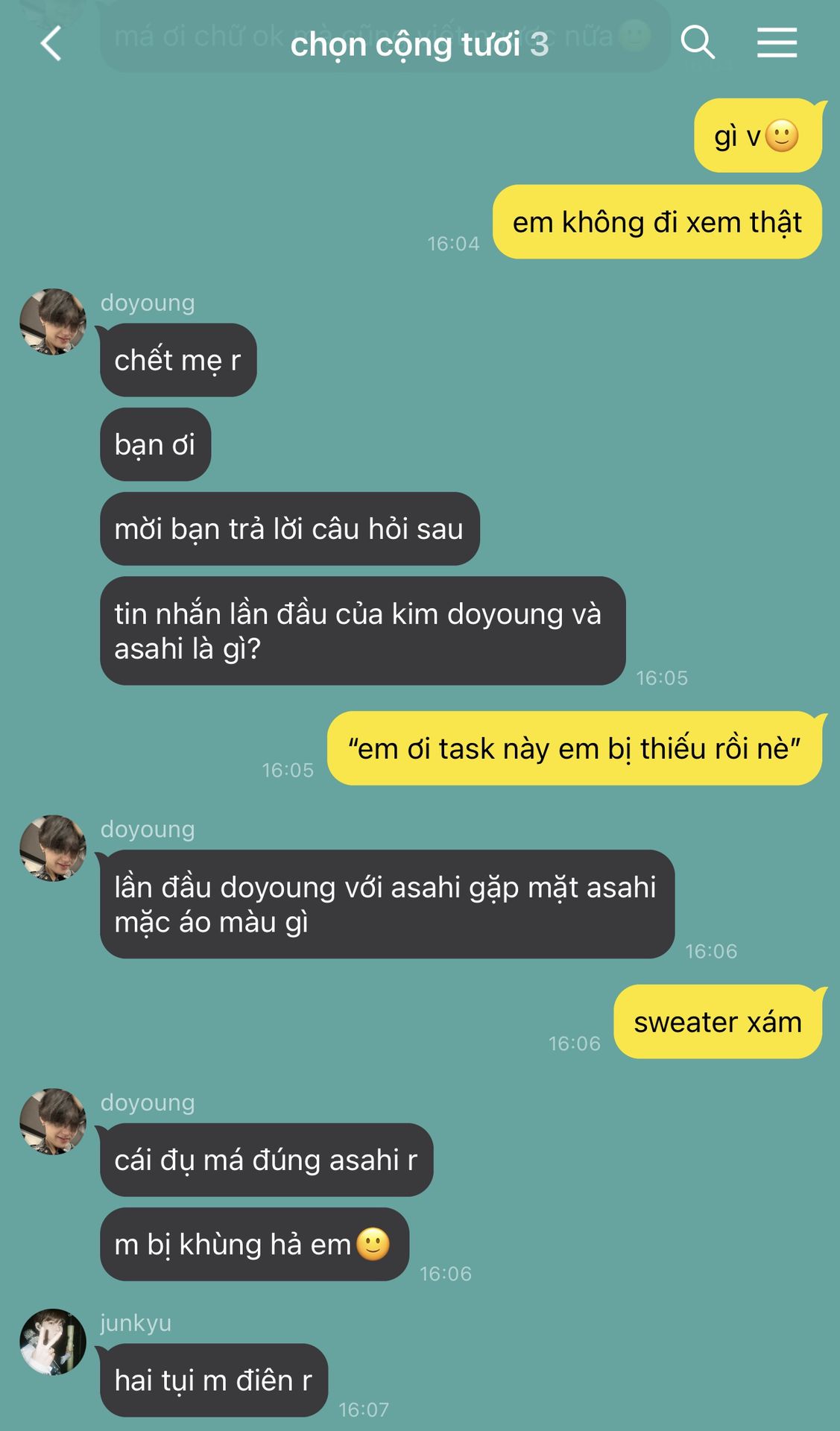840x1431 pixels.
Task: Tap chat title "chọn cộng tươi 3"
Action: [420, 44]
